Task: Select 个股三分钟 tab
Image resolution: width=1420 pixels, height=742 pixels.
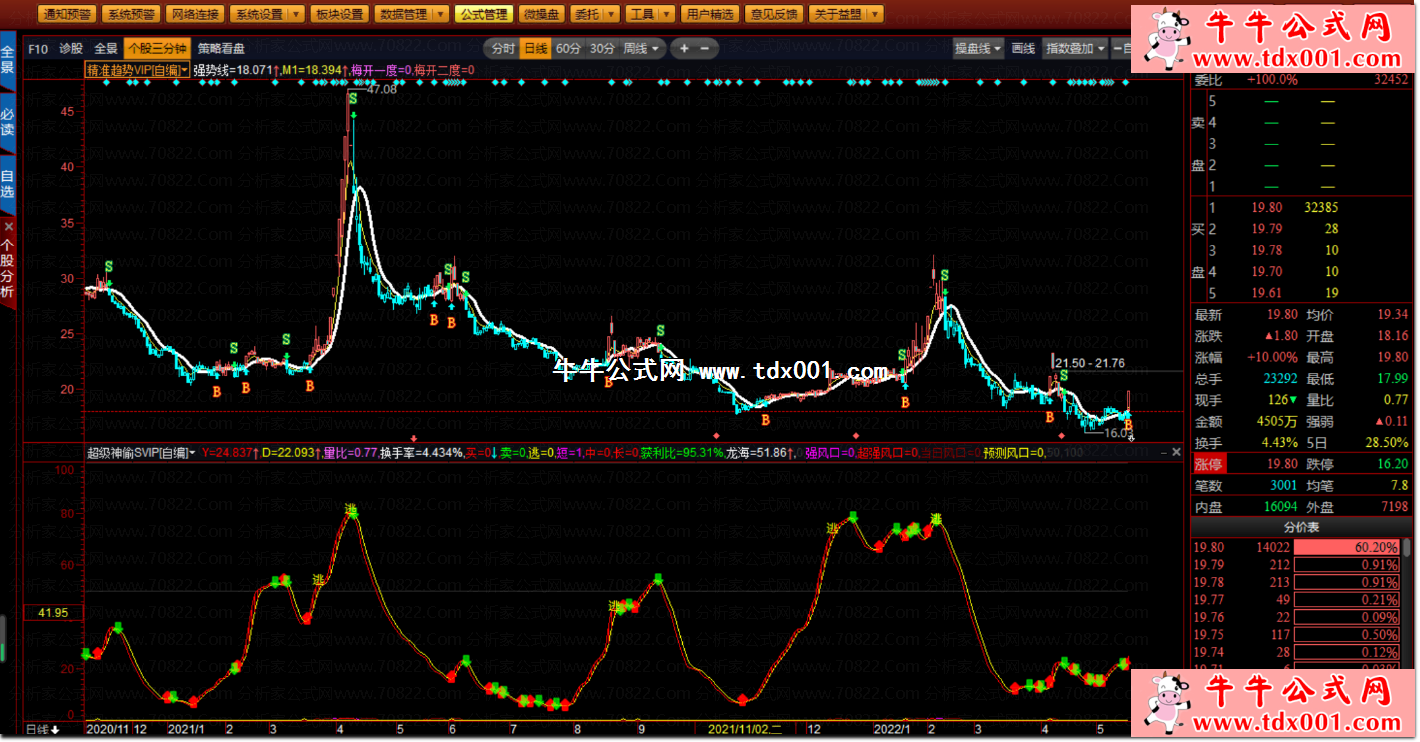Action: [157, 47]
